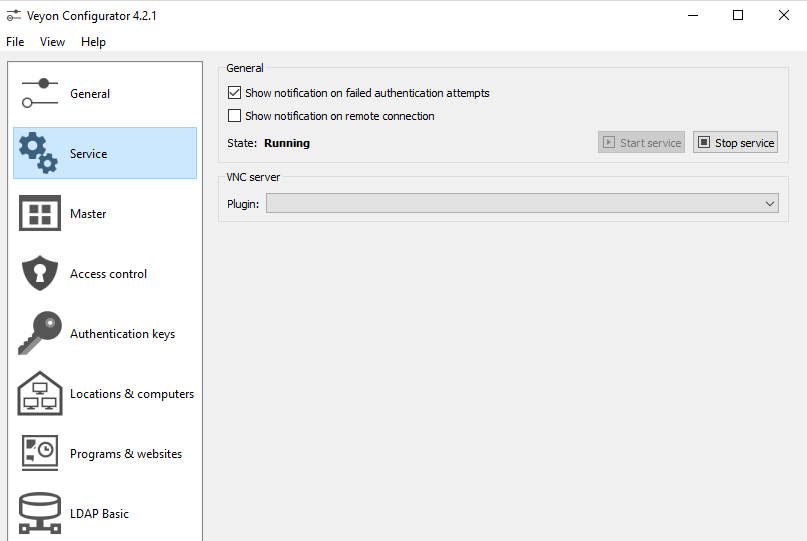Select the General page label

click(90, 94)
